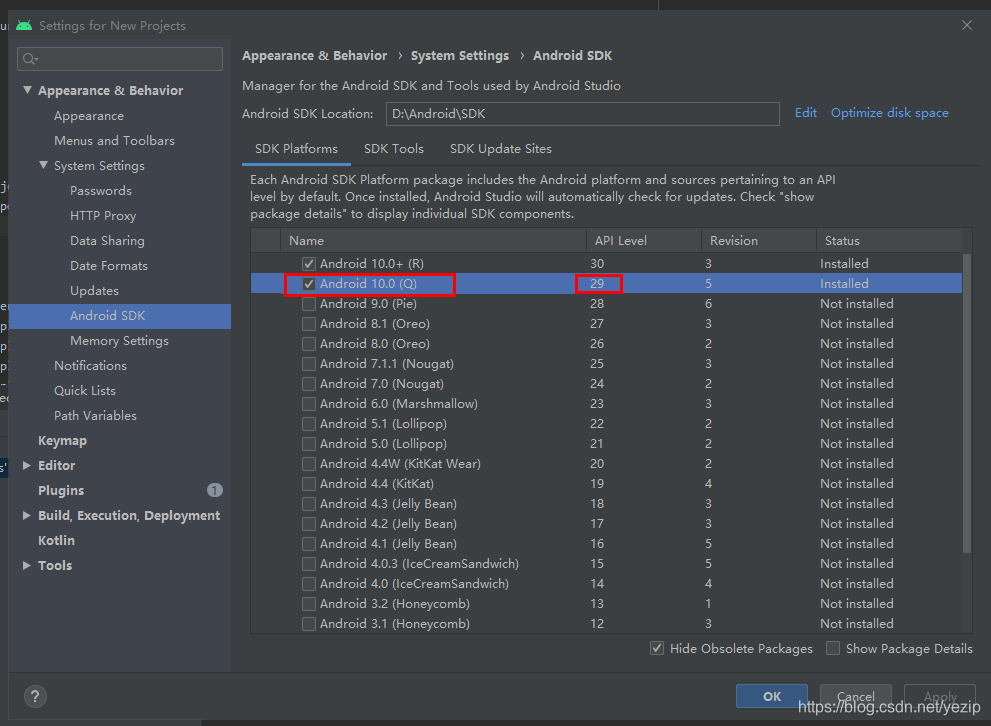
Task: Open the SDK Update Sites tab
Action: pos(501,149)
